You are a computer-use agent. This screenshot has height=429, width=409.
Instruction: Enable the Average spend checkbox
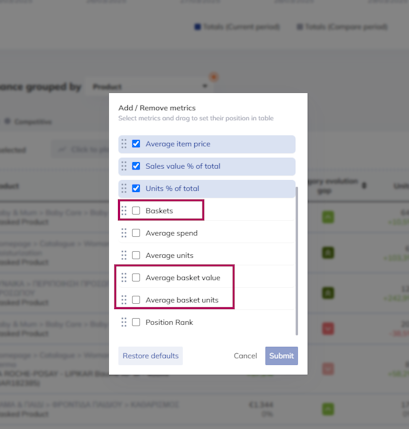coord(136,233)
